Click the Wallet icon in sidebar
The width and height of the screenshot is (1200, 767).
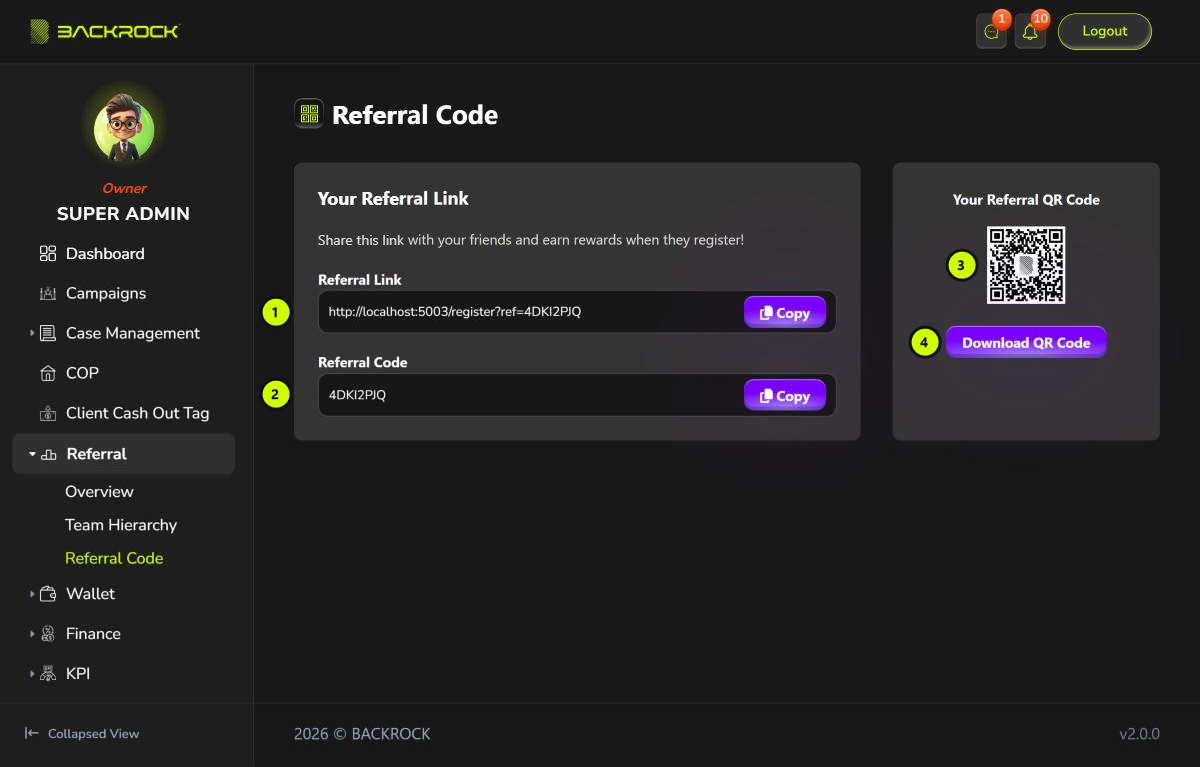[x=48, y=594]
